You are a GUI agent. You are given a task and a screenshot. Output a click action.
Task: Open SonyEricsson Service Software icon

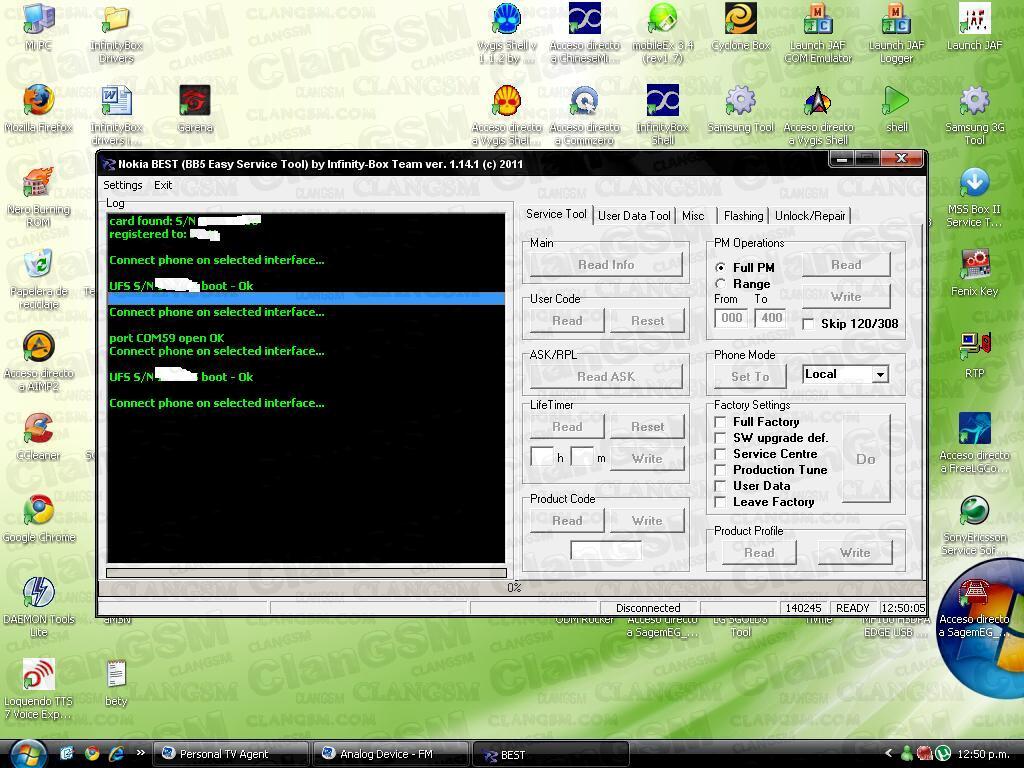pyautogui.click(x=974, y=524)
